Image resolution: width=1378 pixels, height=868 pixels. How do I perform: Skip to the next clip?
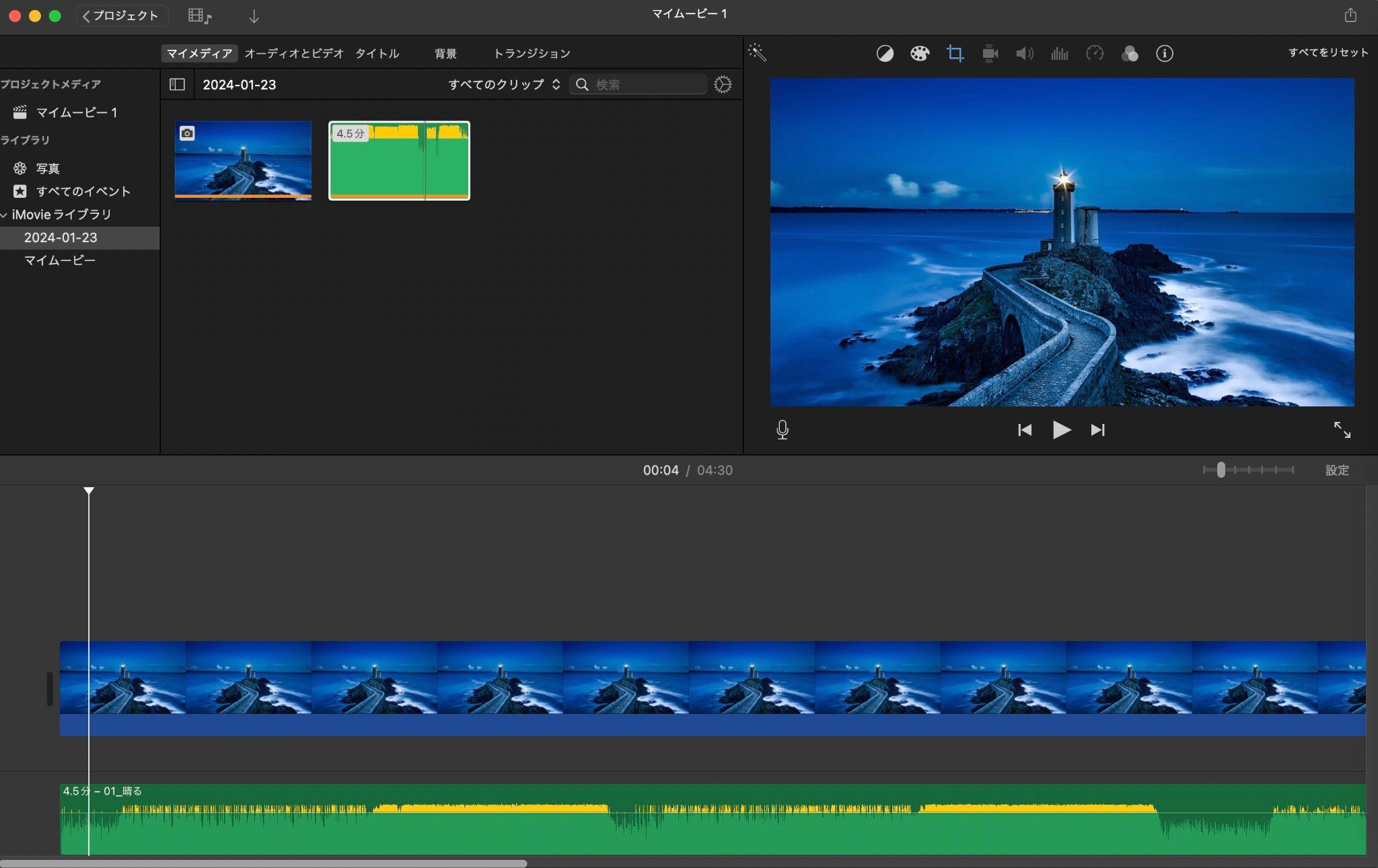(1097, 429)
